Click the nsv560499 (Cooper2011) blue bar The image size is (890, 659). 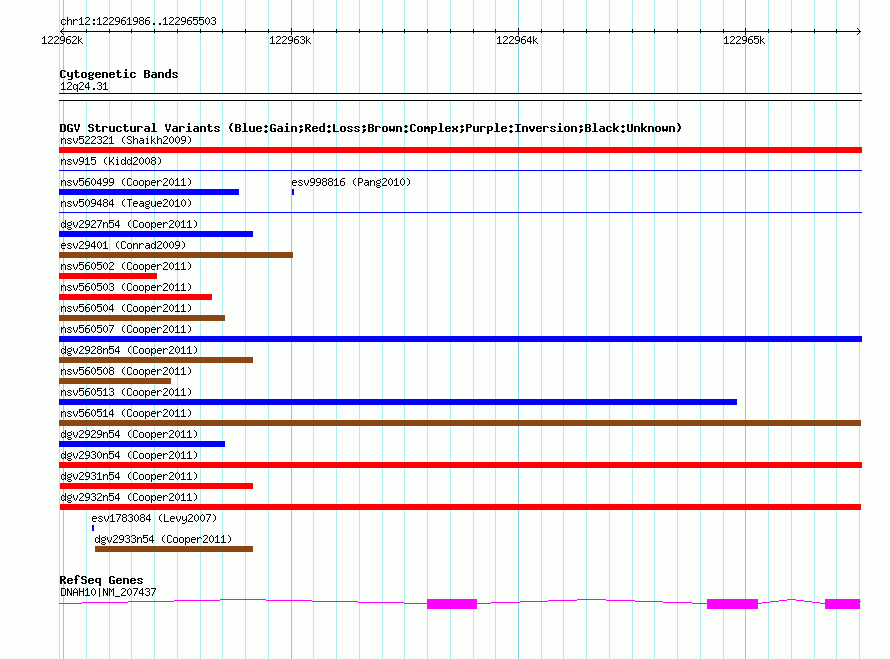click(x=149, y=192)
